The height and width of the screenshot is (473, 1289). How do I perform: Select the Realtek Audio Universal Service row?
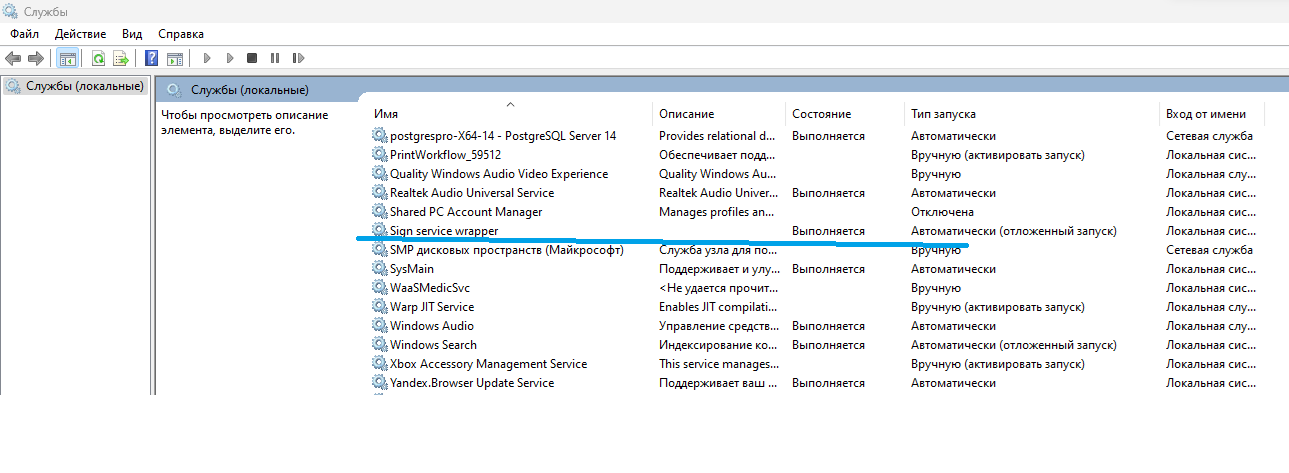pyautogui.click(x=472, y=193)
